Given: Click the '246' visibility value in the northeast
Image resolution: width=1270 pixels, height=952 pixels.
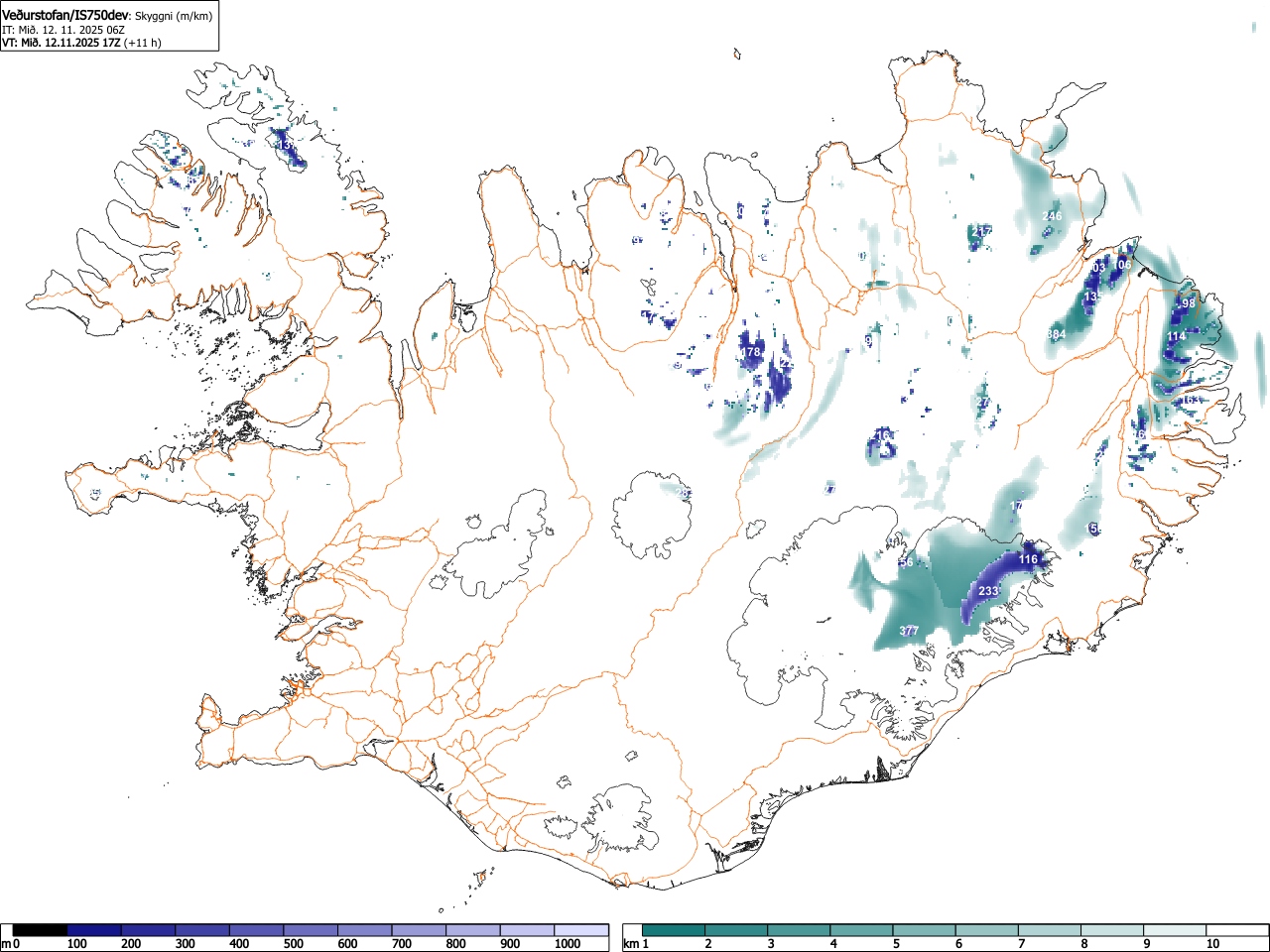Looking at the screenshot, I should 1053,216.
